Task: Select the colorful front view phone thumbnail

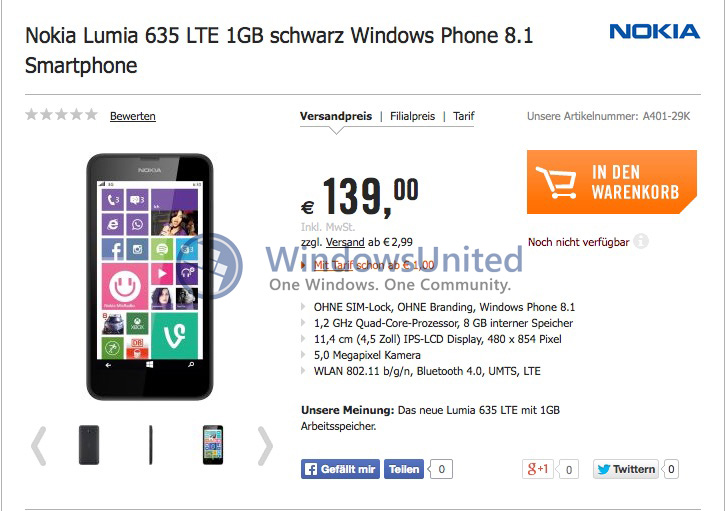Action: pos(213,445)
